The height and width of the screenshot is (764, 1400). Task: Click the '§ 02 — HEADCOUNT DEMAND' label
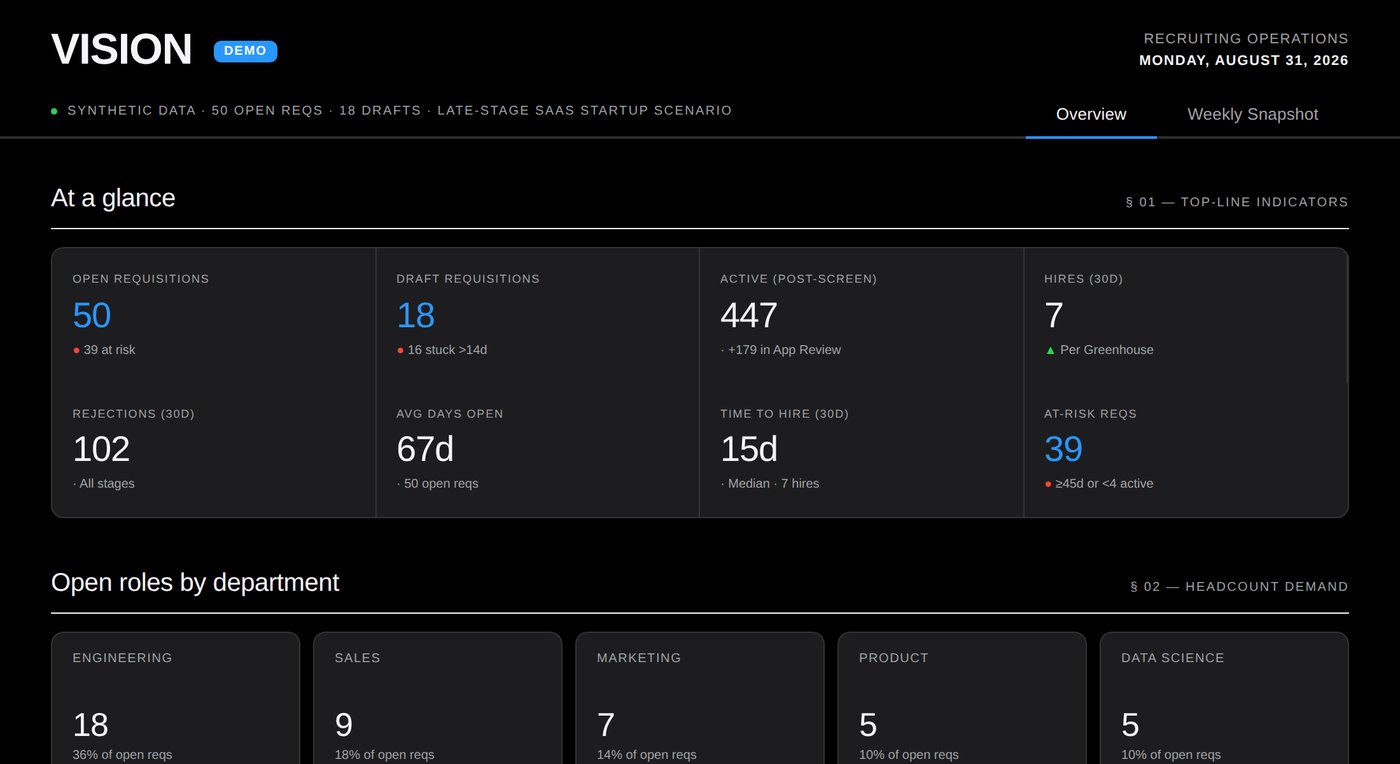(x=1239, y=587)
